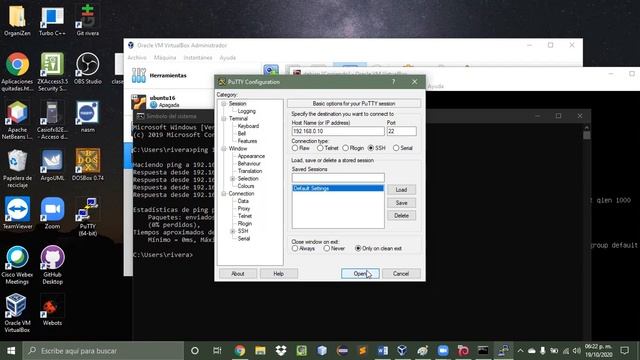
Task: Choose Only on clean exit option
Action: click(358, 248)
